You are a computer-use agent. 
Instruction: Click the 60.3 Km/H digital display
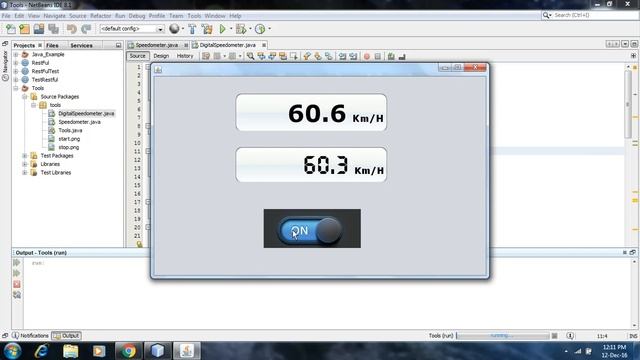(311, 165)
